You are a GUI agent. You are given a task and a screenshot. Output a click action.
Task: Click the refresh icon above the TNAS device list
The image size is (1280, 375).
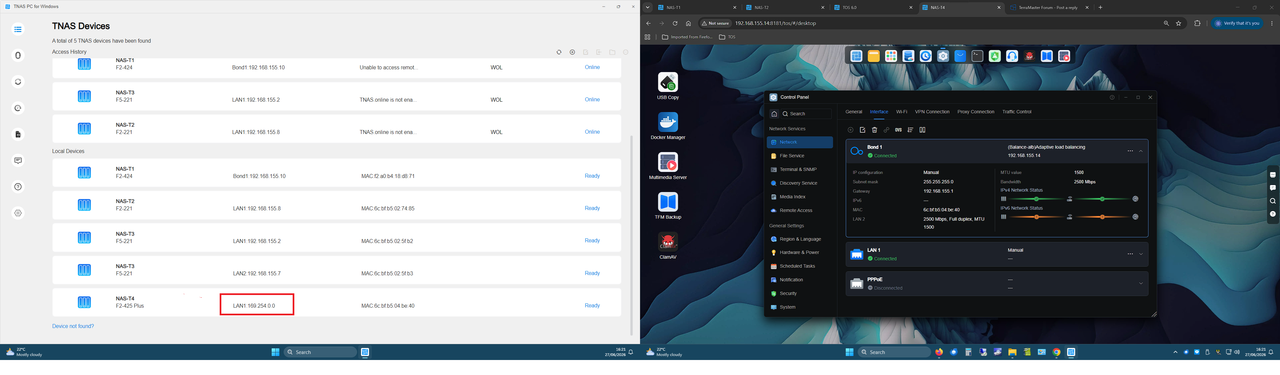pos(559,52)
